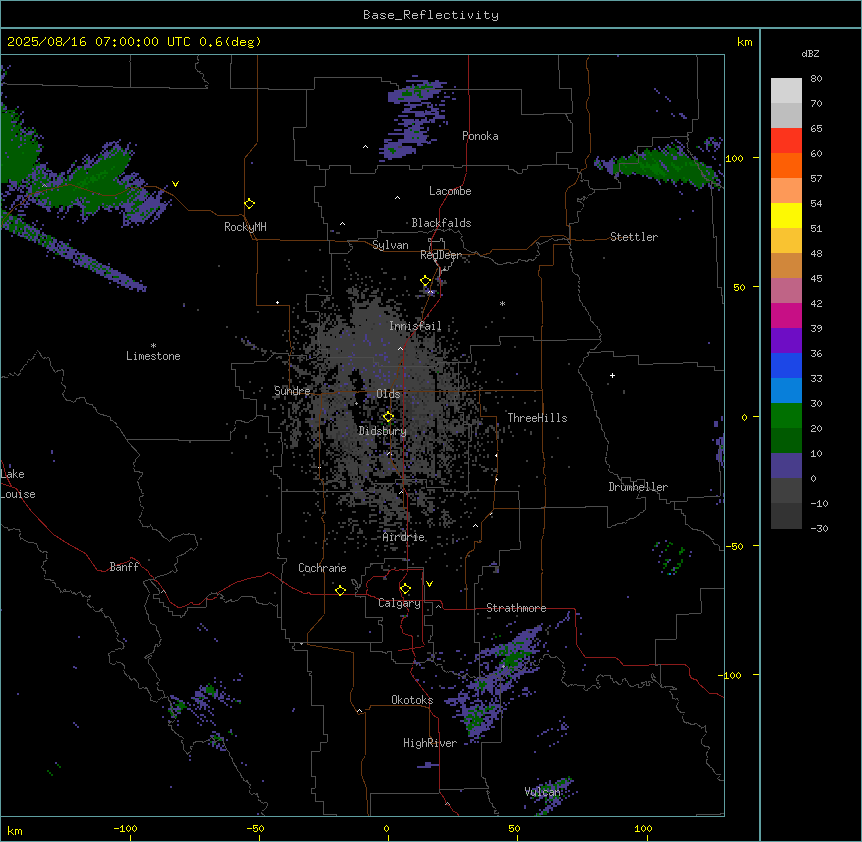Click the km unit label at bottom left

click(x=15, y=830)
